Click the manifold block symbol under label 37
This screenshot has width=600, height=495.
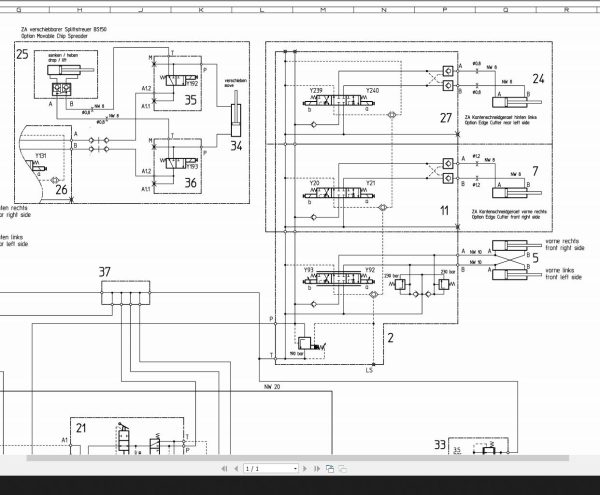126,293
